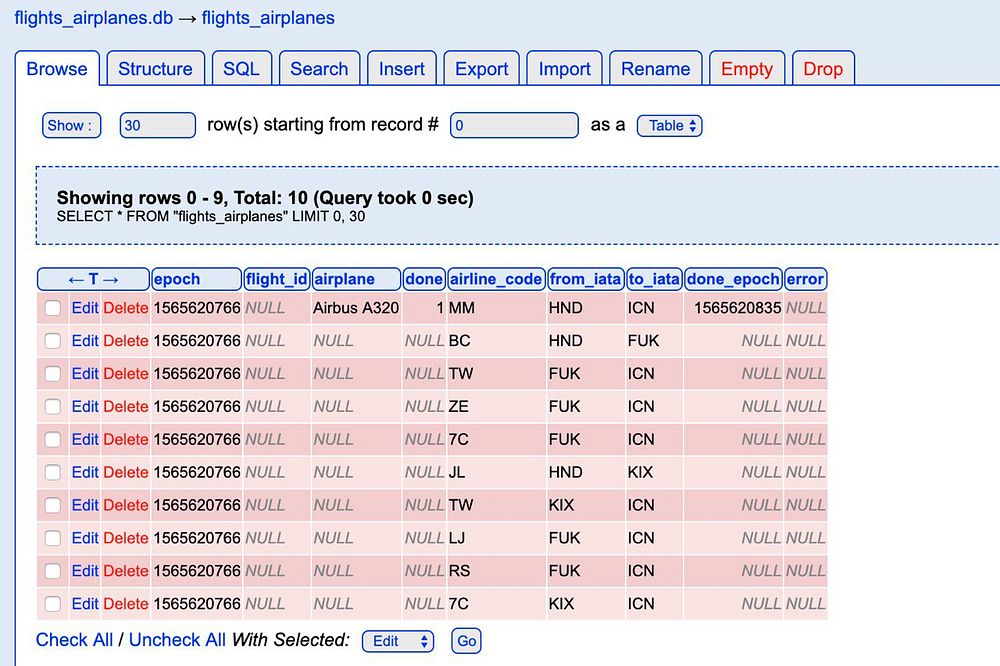Open the Import tab
This screenshot has height=666, width=1000.
click(x=564, y=69)
